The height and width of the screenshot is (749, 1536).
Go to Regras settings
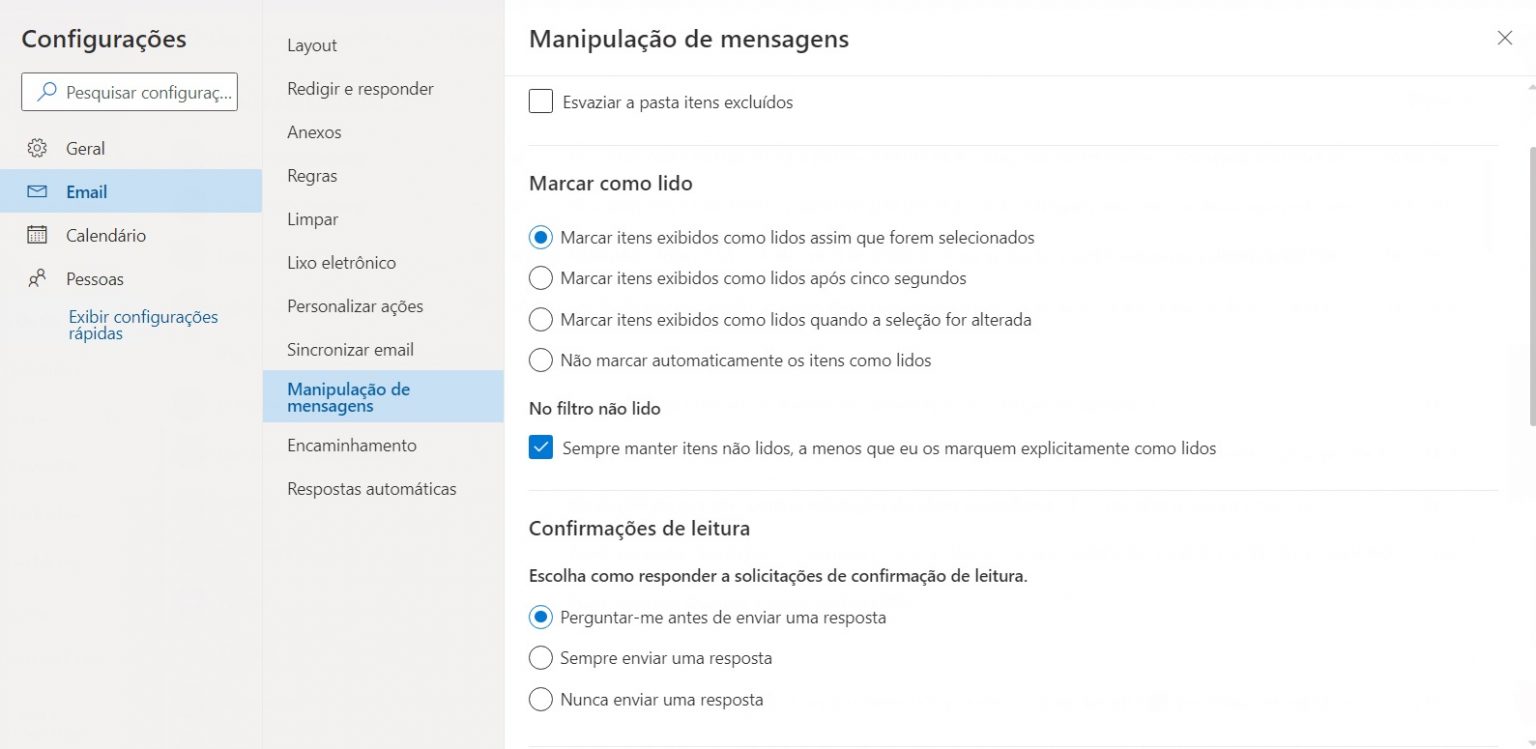point(383,176)
